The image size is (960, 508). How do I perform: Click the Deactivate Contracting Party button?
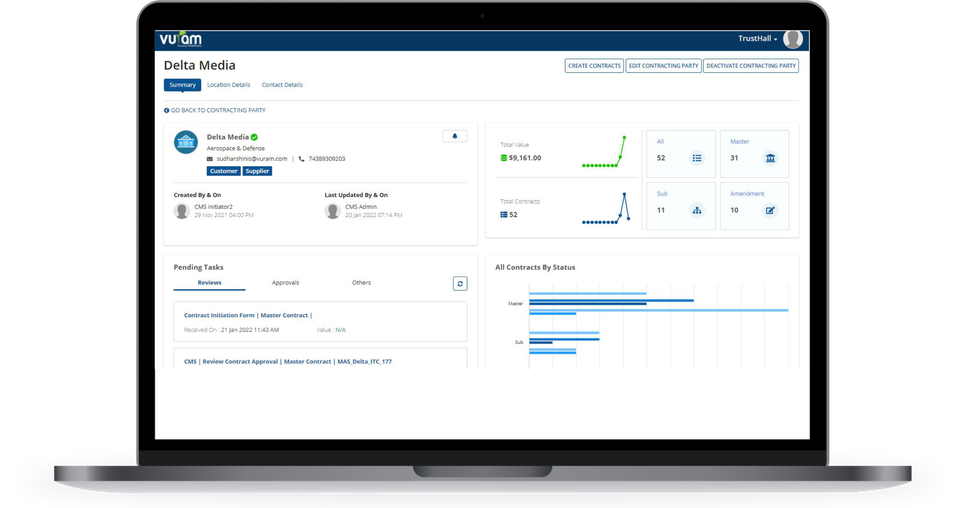751,65
